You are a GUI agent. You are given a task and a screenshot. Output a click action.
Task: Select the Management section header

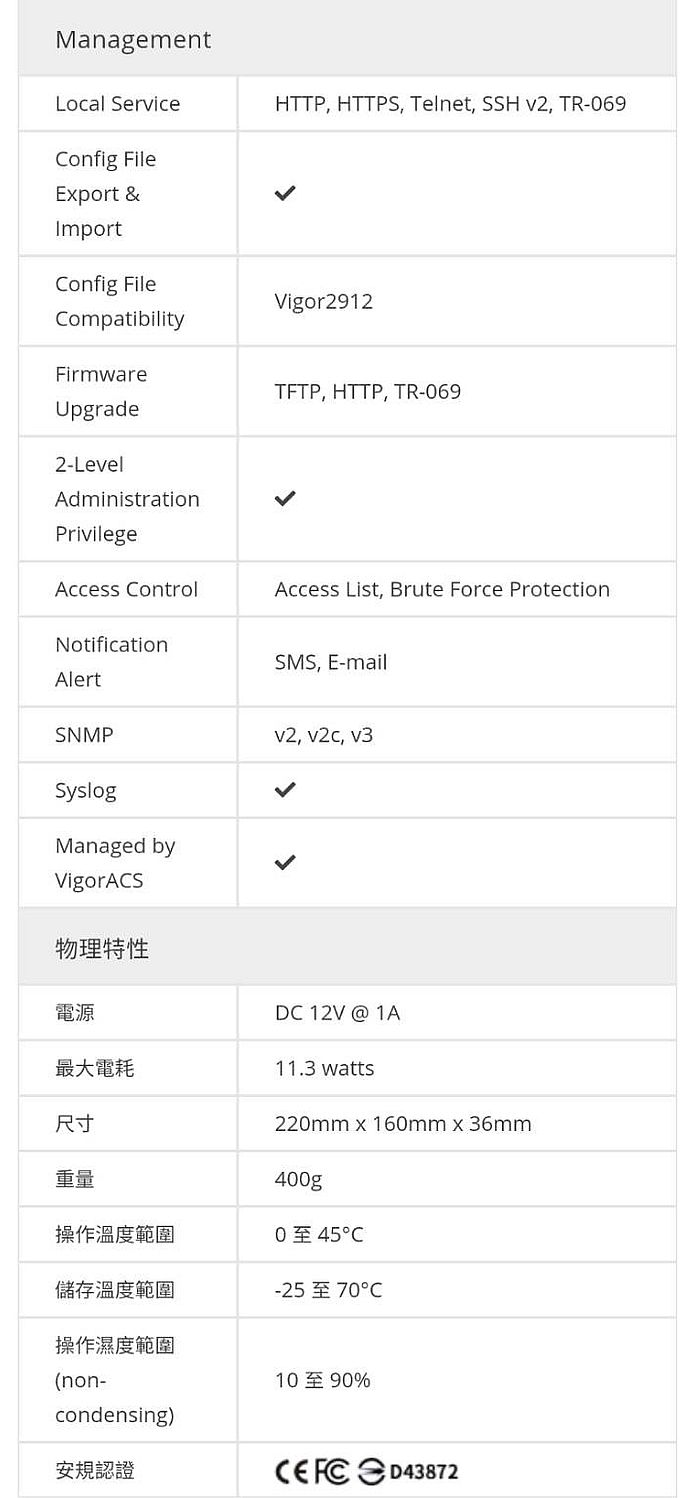[347, 39]
